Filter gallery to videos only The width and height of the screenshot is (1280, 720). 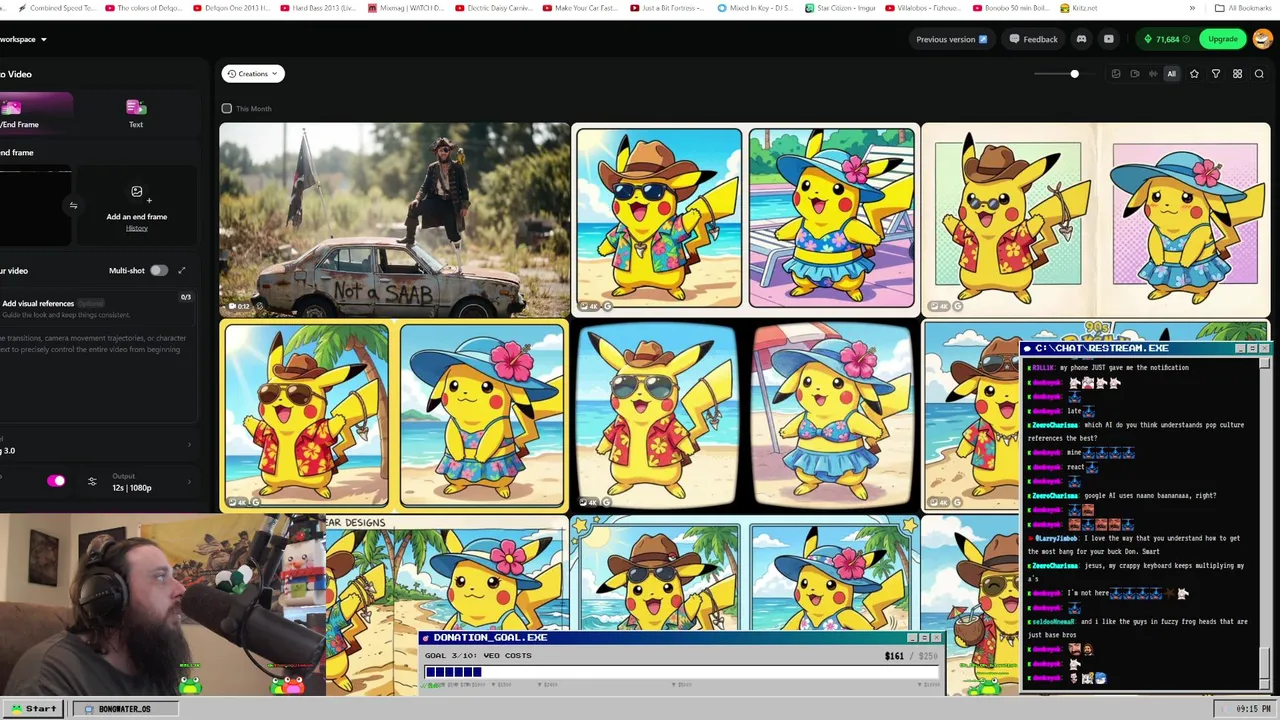1134,74
